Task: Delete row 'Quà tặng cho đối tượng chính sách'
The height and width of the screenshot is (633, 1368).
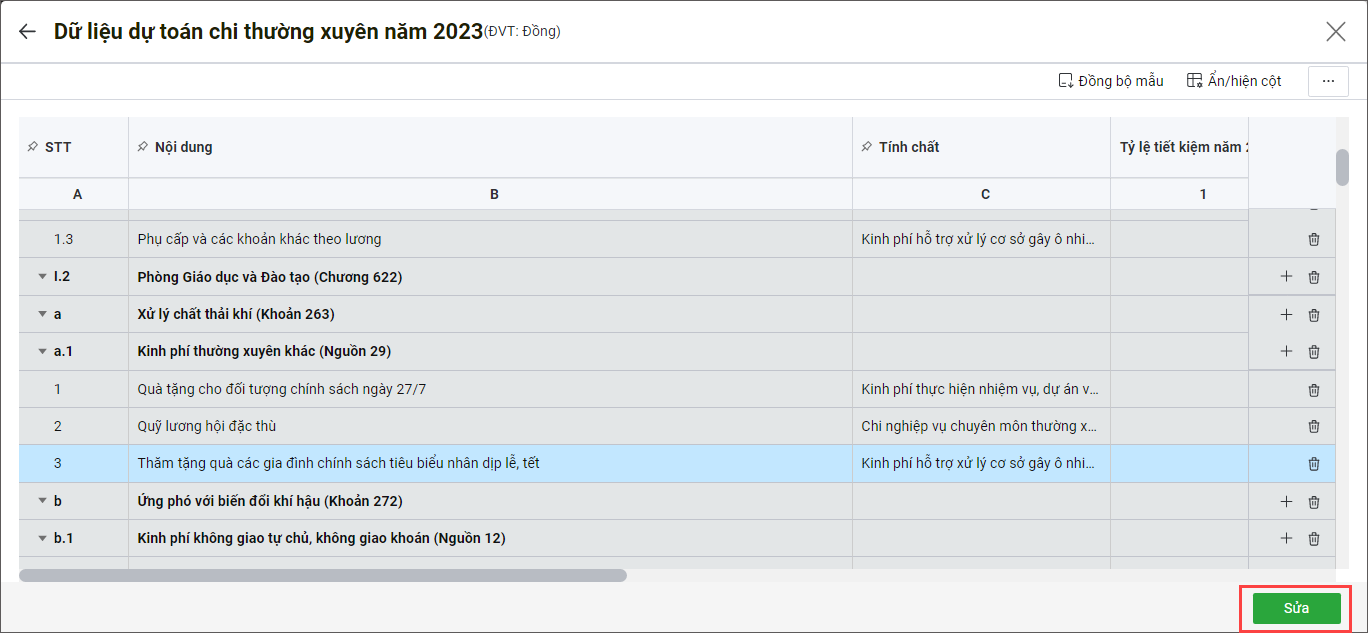Action: [1314, 390]
